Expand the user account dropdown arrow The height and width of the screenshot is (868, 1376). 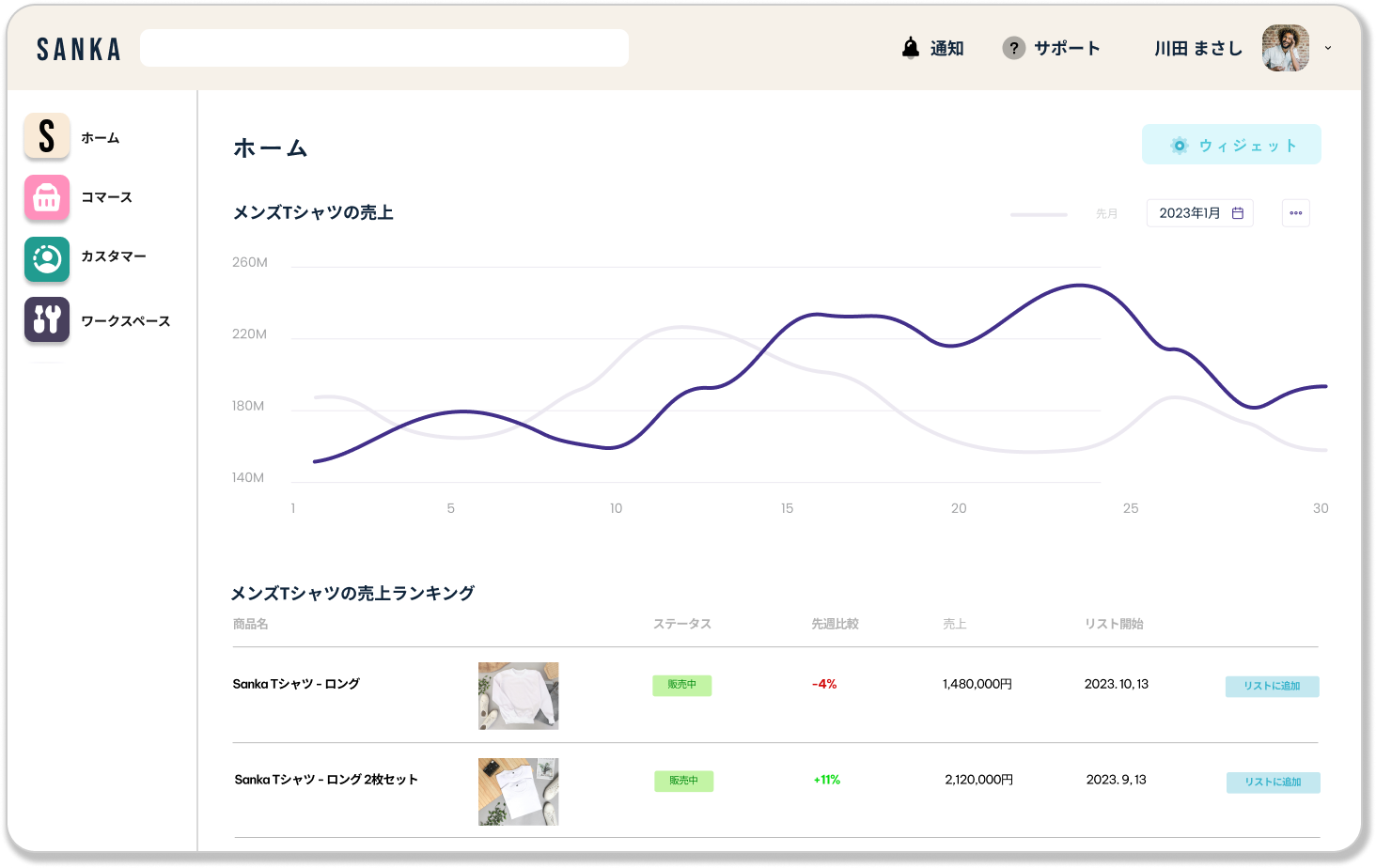point(1328,48)
